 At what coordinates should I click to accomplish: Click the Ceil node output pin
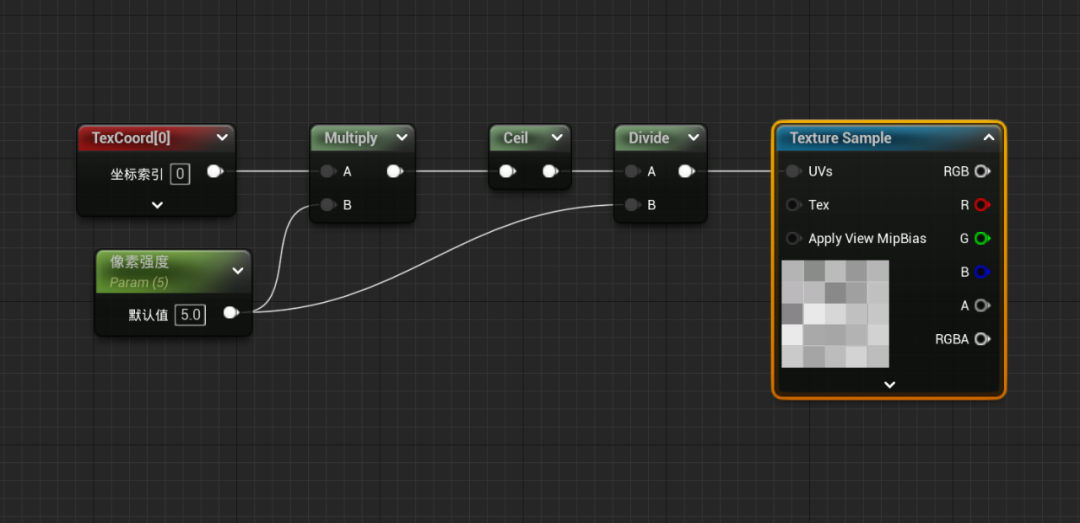pos(550,172)
